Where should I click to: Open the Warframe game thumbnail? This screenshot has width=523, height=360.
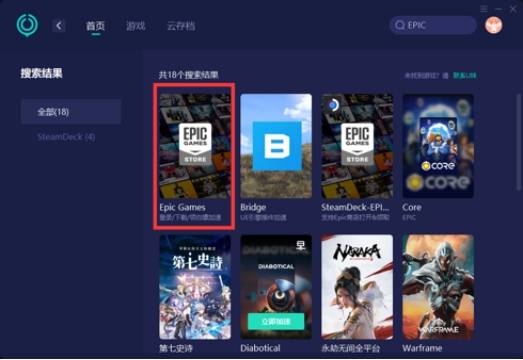pyautogui.click(x=438, y=287)
